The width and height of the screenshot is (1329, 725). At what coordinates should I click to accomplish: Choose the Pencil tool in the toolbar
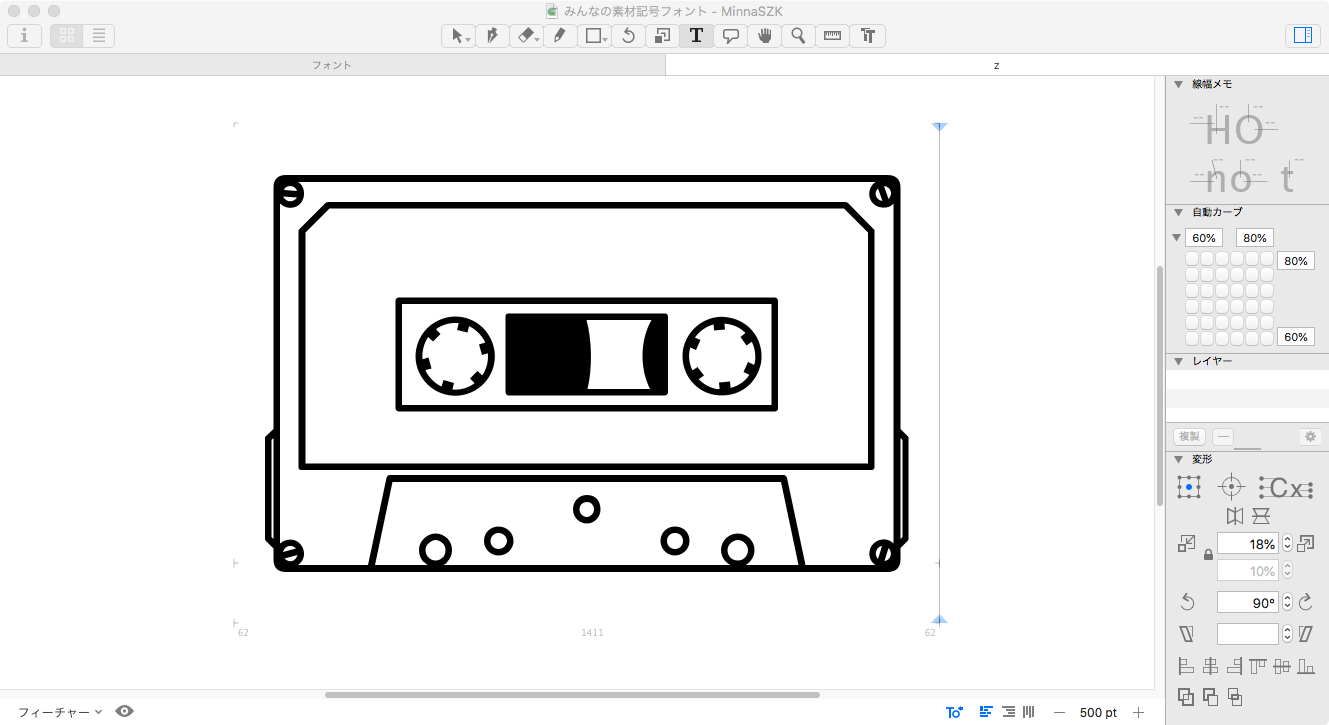click(x=559, y=36)
